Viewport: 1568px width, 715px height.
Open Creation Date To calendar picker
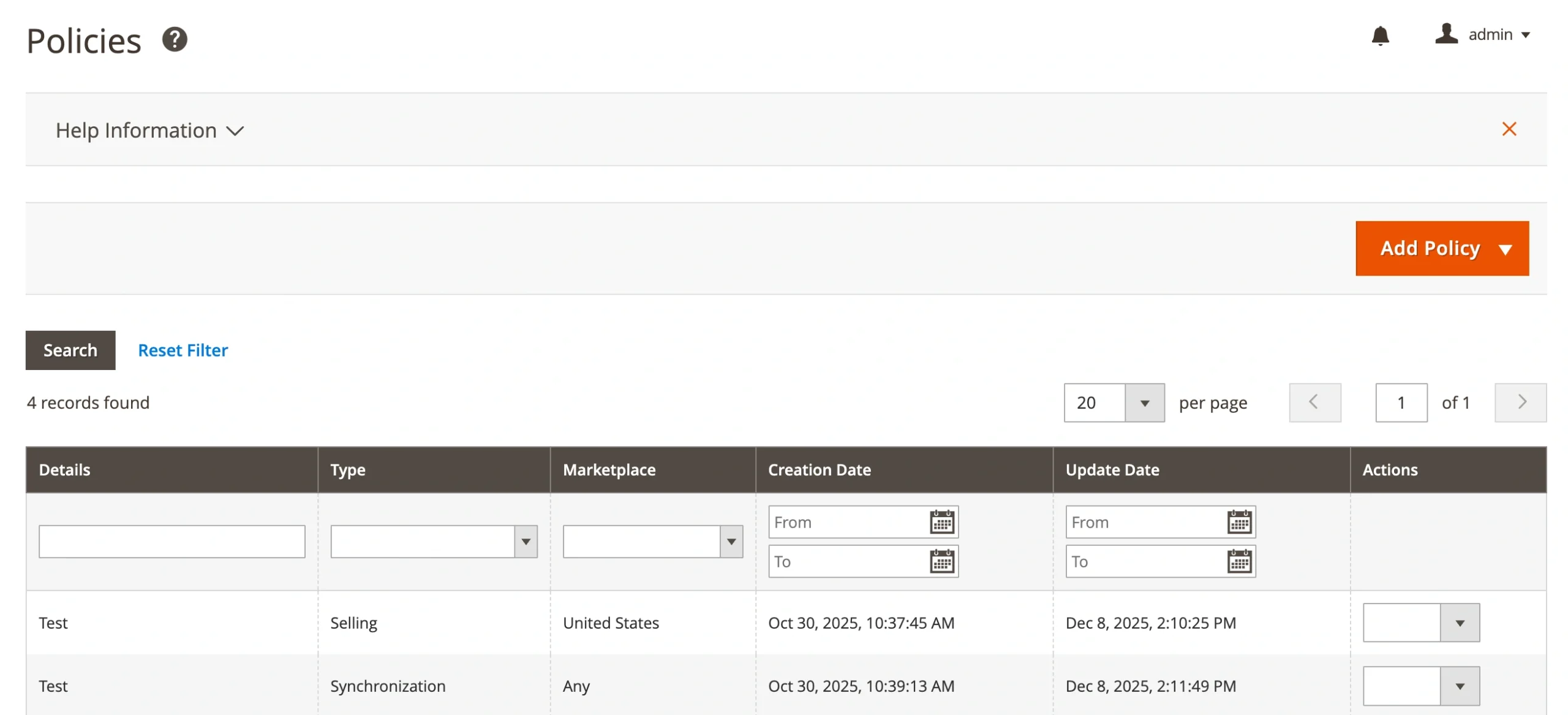coord(941,562)
